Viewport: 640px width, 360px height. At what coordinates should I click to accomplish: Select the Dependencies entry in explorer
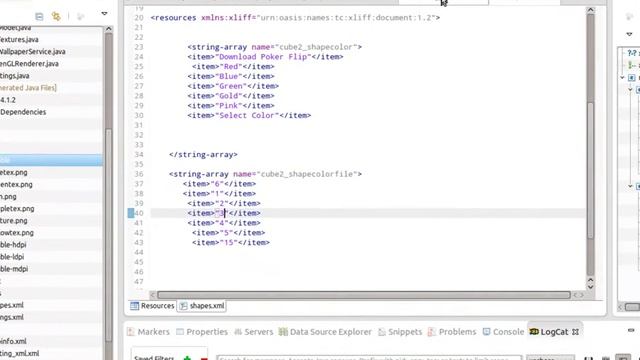point(23,112)
